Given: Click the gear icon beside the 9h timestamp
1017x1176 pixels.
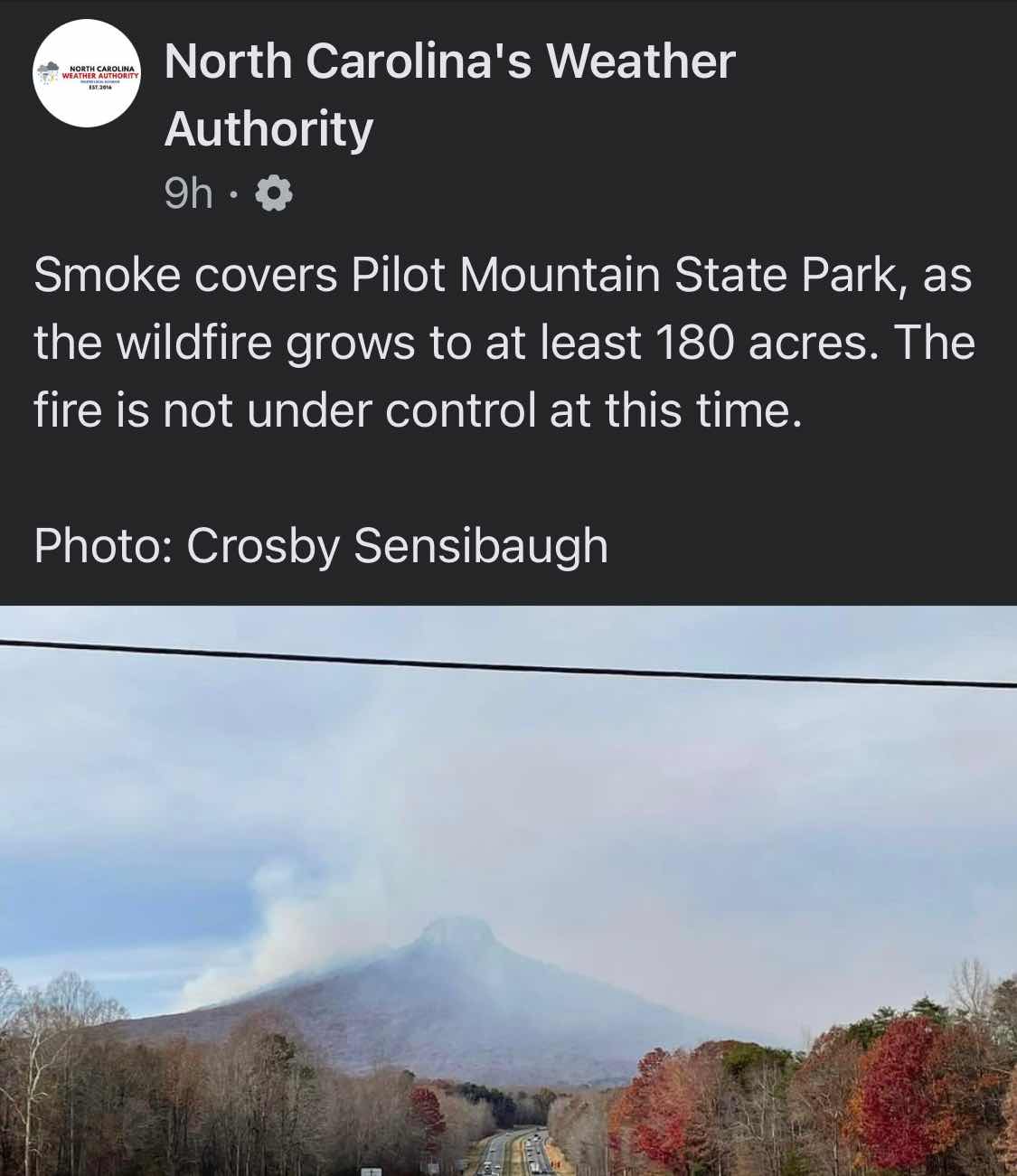Looking at the screenshot, I should pos(276,193).
